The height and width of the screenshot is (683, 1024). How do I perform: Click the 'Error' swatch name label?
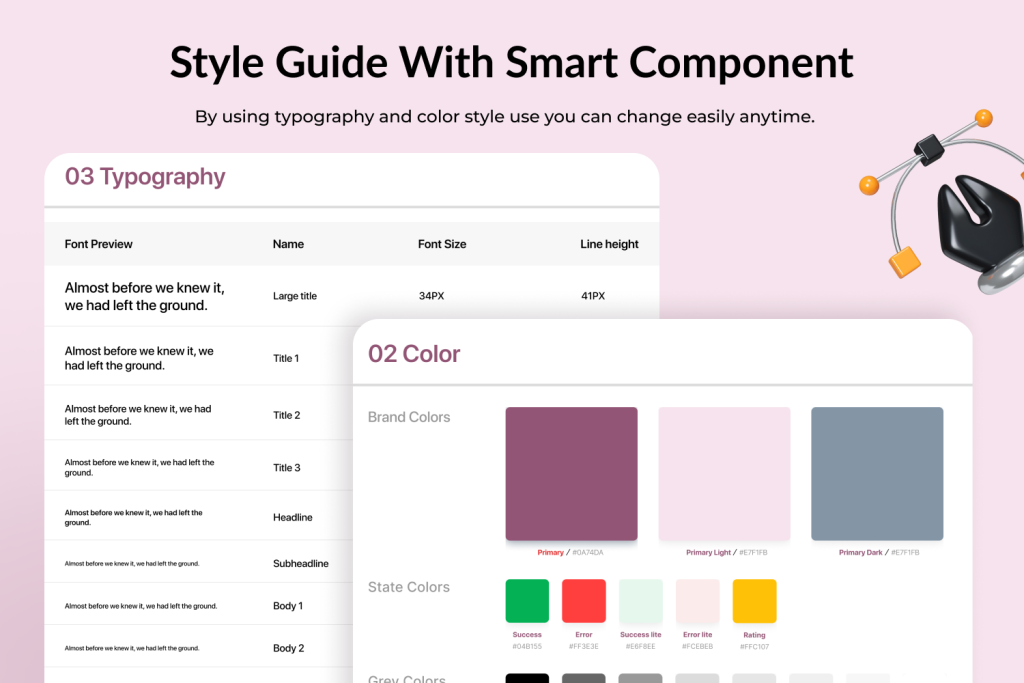584,635
